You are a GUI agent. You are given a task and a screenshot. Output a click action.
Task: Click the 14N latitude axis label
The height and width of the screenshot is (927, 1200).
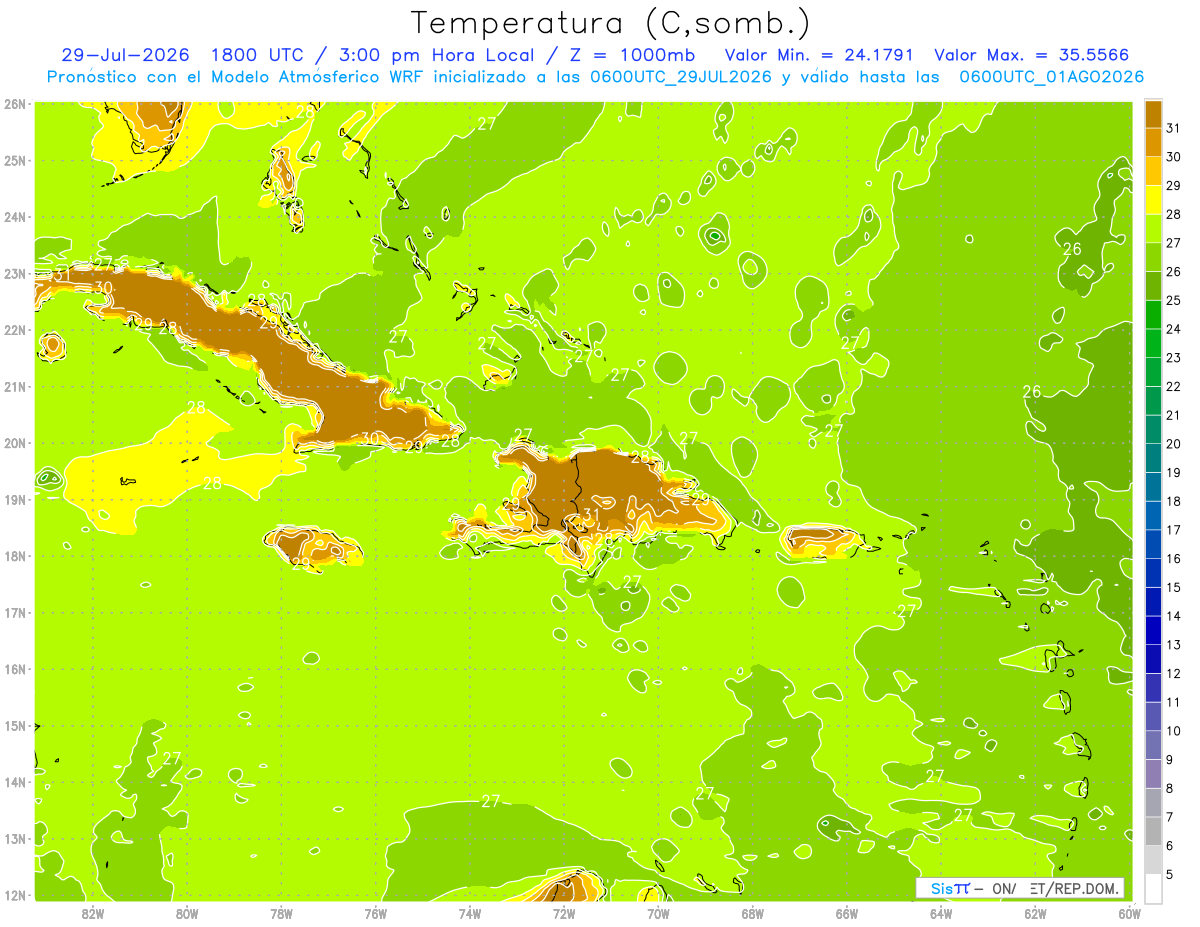tap(15, 782)
